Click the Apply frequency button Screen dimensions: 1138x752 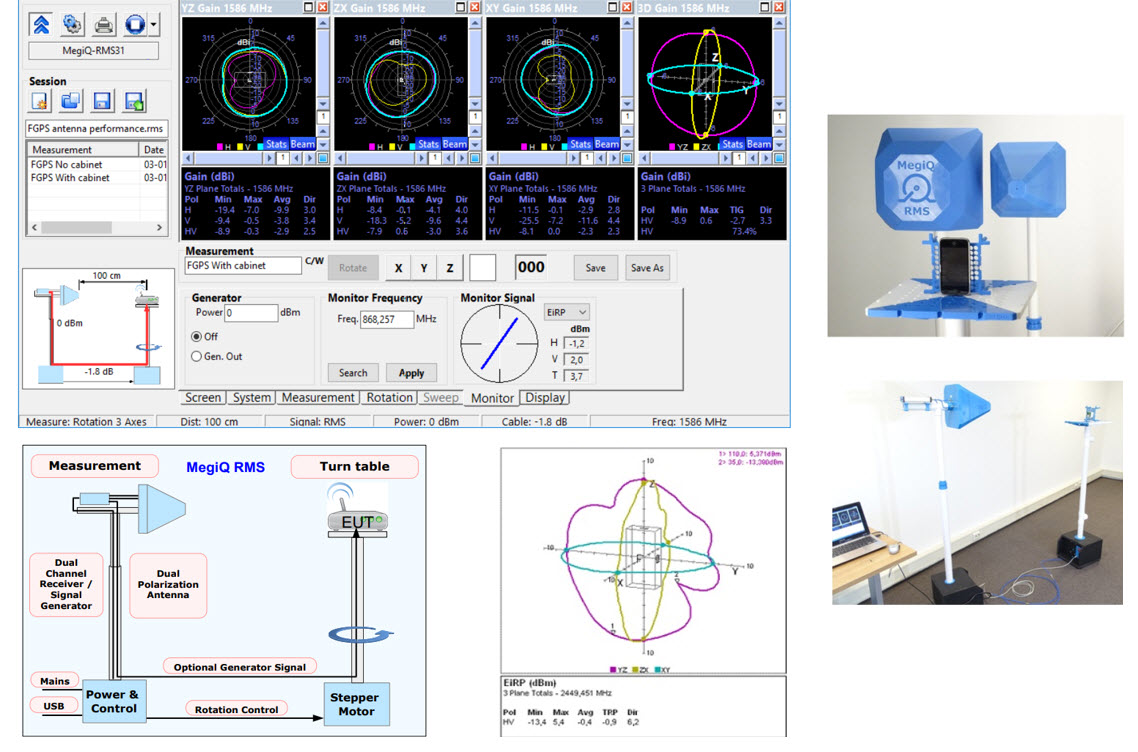411,373
